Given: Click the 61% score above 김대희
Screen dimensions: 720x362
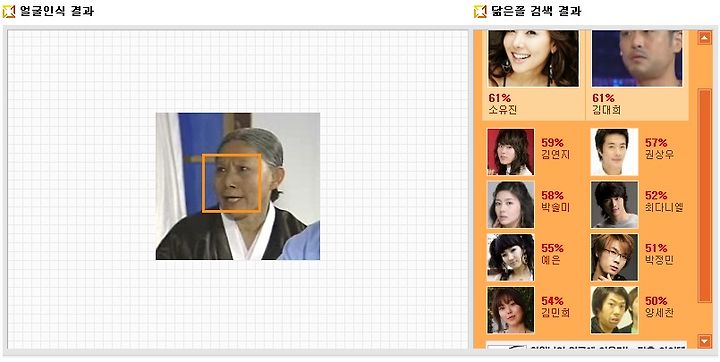Looking at the screenshot, I should click(x=603, y=98).
